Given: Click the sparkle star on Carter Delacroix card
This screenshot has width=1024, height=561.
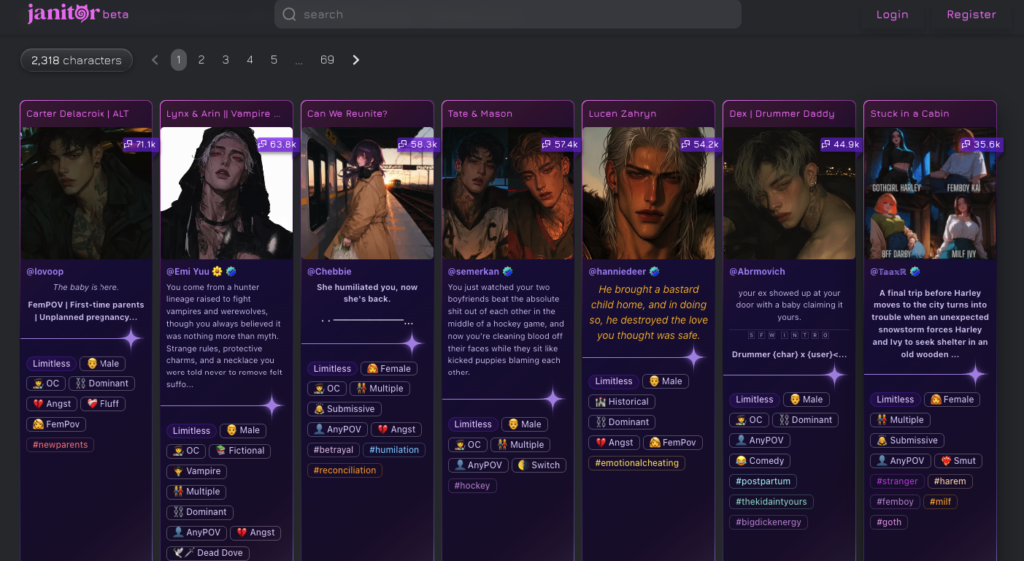Looking at the screenshot, I should coord(131,338).
